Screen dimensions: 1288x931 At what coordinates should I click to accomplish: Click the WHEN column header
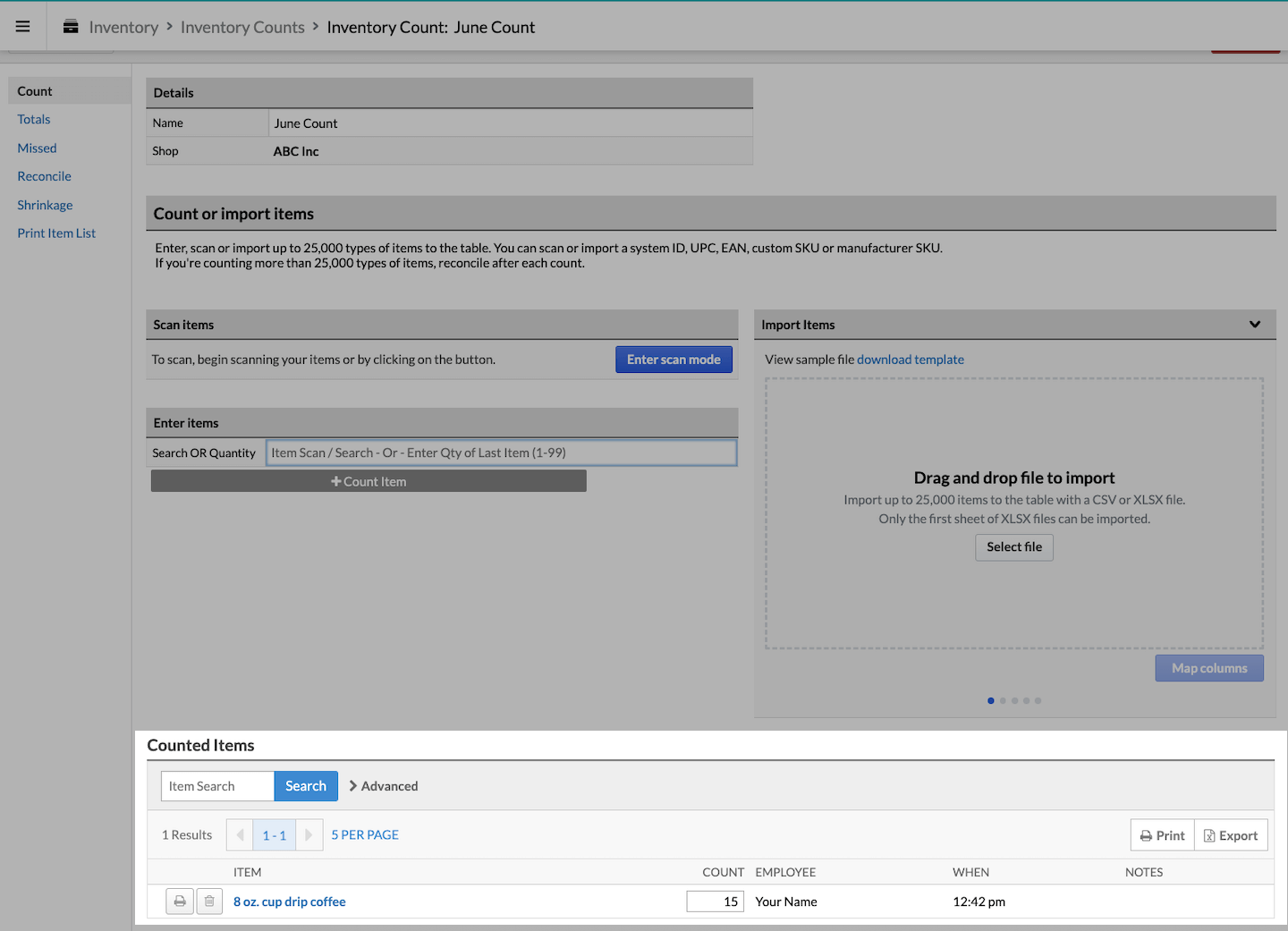[x=971, y=872]
